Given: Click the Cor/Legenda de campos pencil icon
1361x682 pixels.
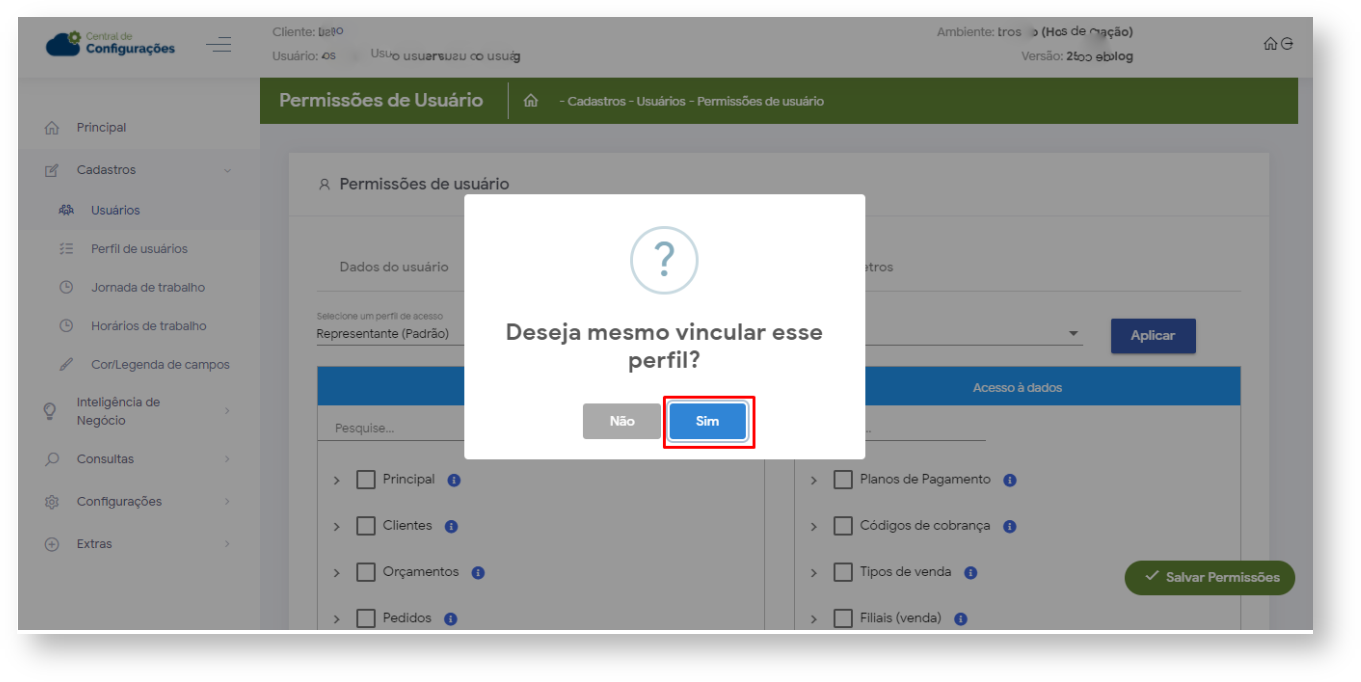Looking at the screenshot, I should pyautogui.click(x=67, y=365).
